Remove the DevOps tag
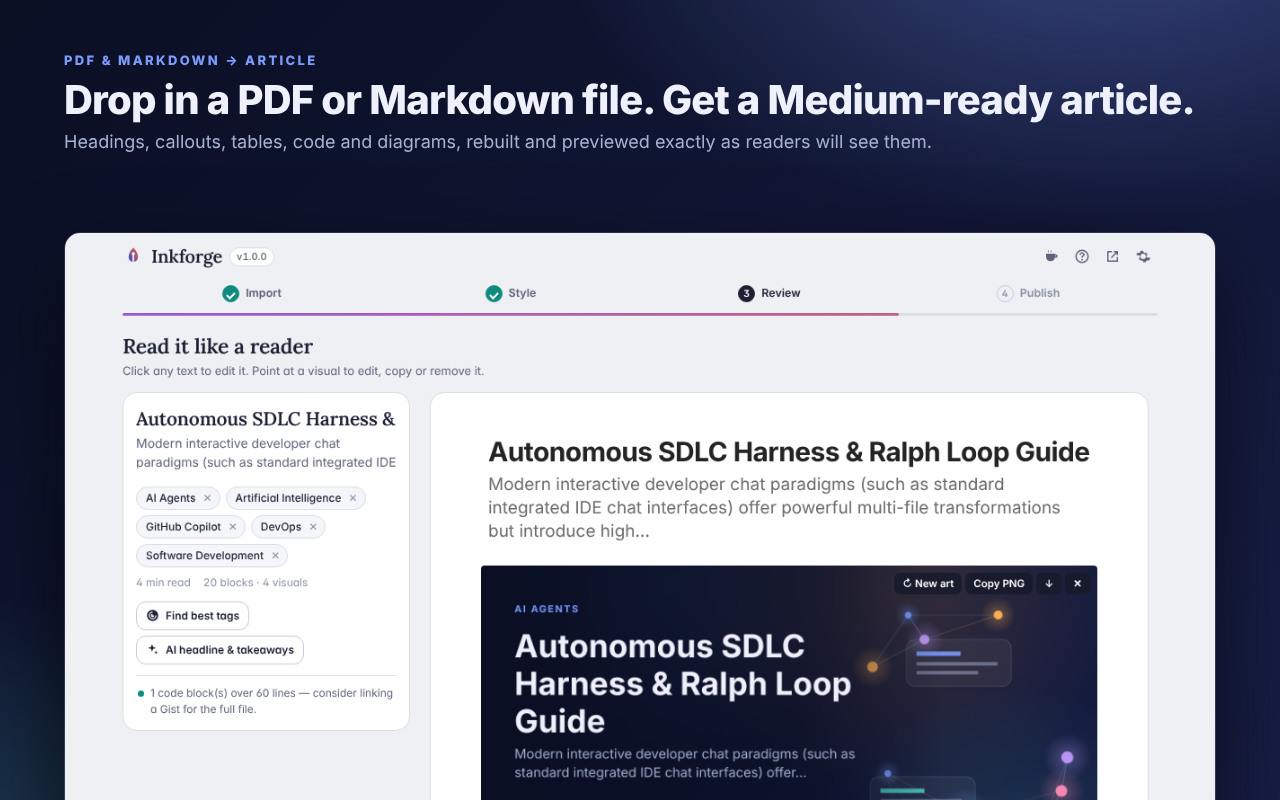The width and height of the screenshot is (1280, 800). (x=313, y=527)
